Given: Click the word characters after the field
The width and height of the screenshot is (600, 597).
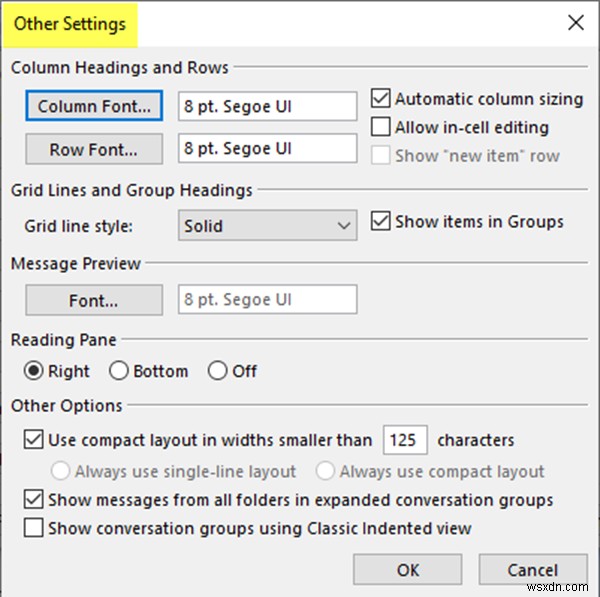Looking at the screenshot, I should [x=476, y=440].
